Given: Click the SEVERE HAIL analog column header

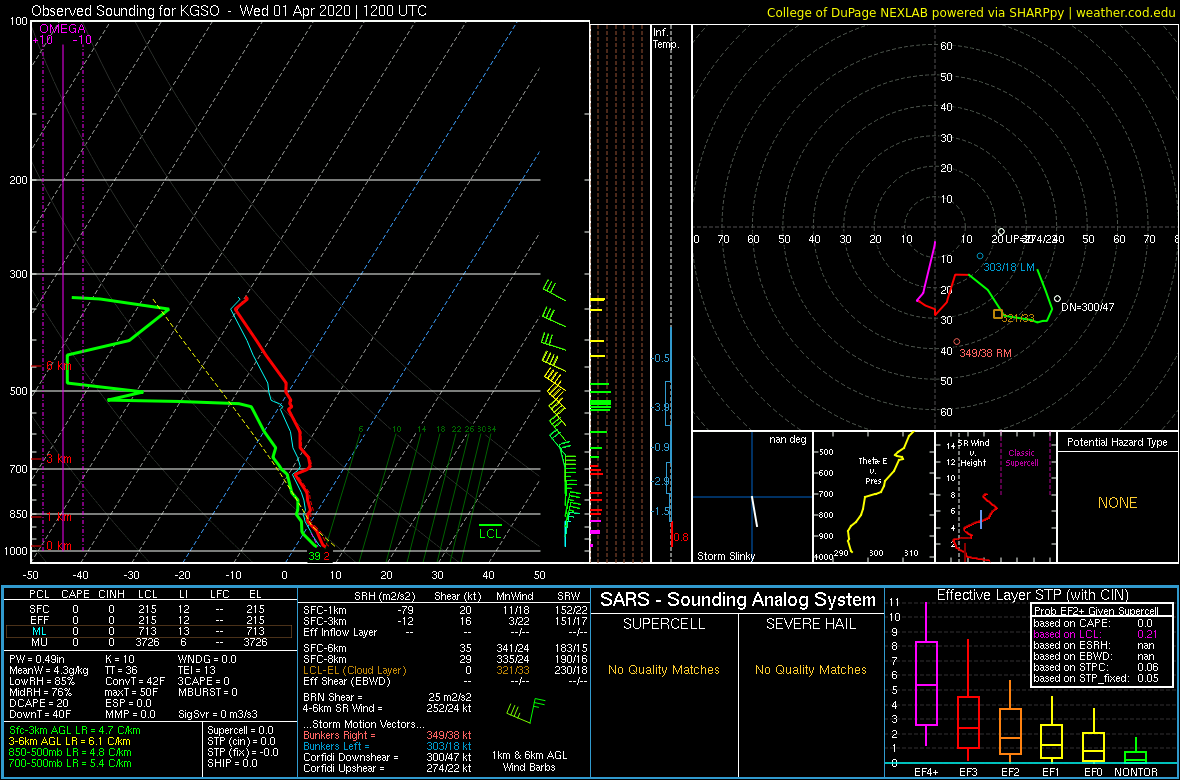Looking at the screenshot, I should tap(810, 624).
